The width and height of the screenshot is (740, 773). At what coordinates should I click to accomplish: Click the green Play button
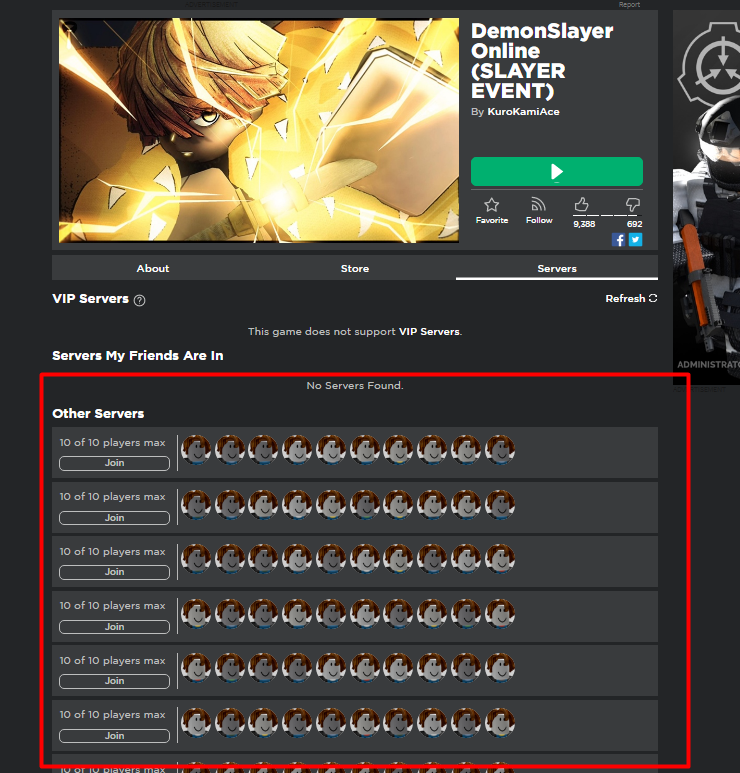[557, 172]
